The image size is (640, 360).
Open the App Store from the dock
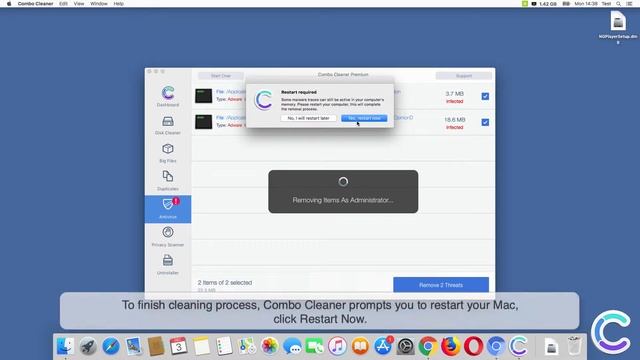(383, 346)
